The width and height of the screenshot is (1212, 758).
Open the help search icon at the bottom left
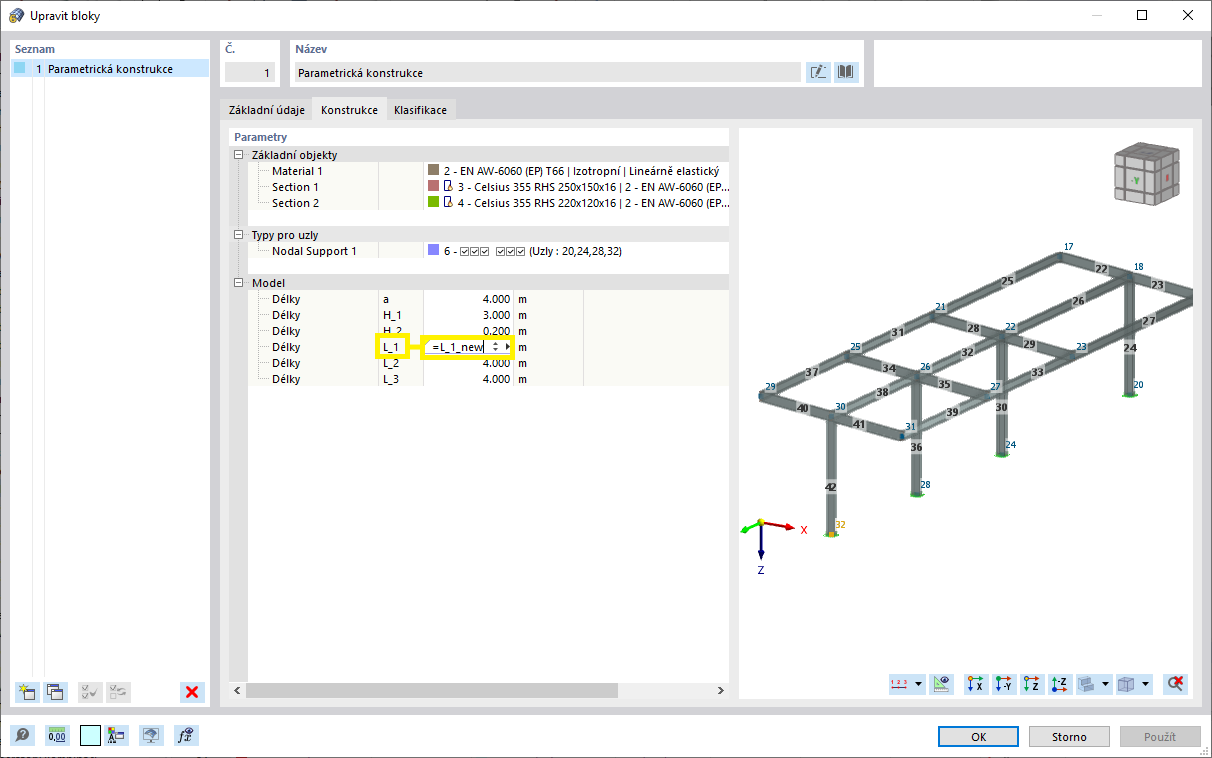pos(22,736)
